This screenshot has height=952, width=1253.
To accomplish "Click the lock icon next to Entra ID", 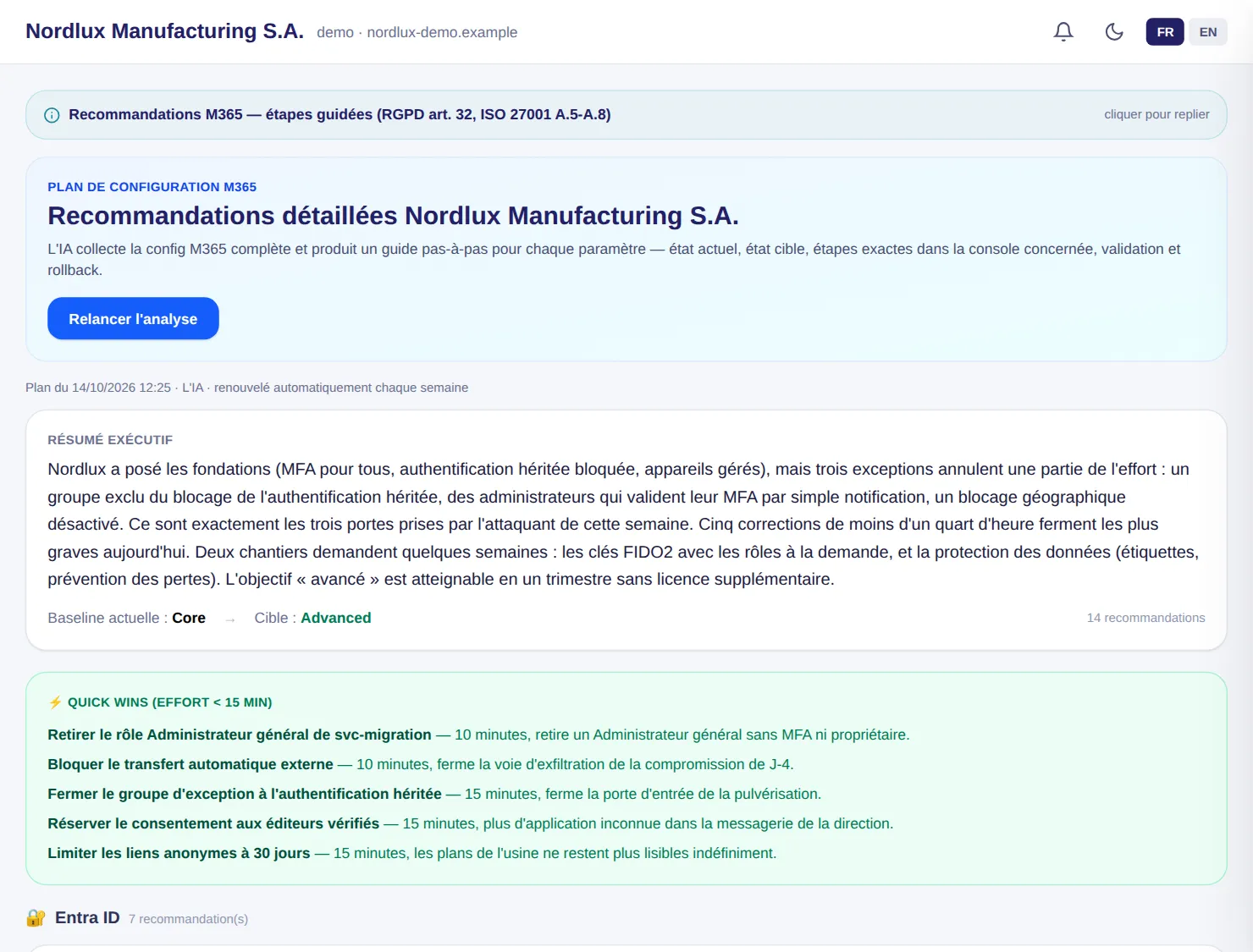I will point(36,918).
